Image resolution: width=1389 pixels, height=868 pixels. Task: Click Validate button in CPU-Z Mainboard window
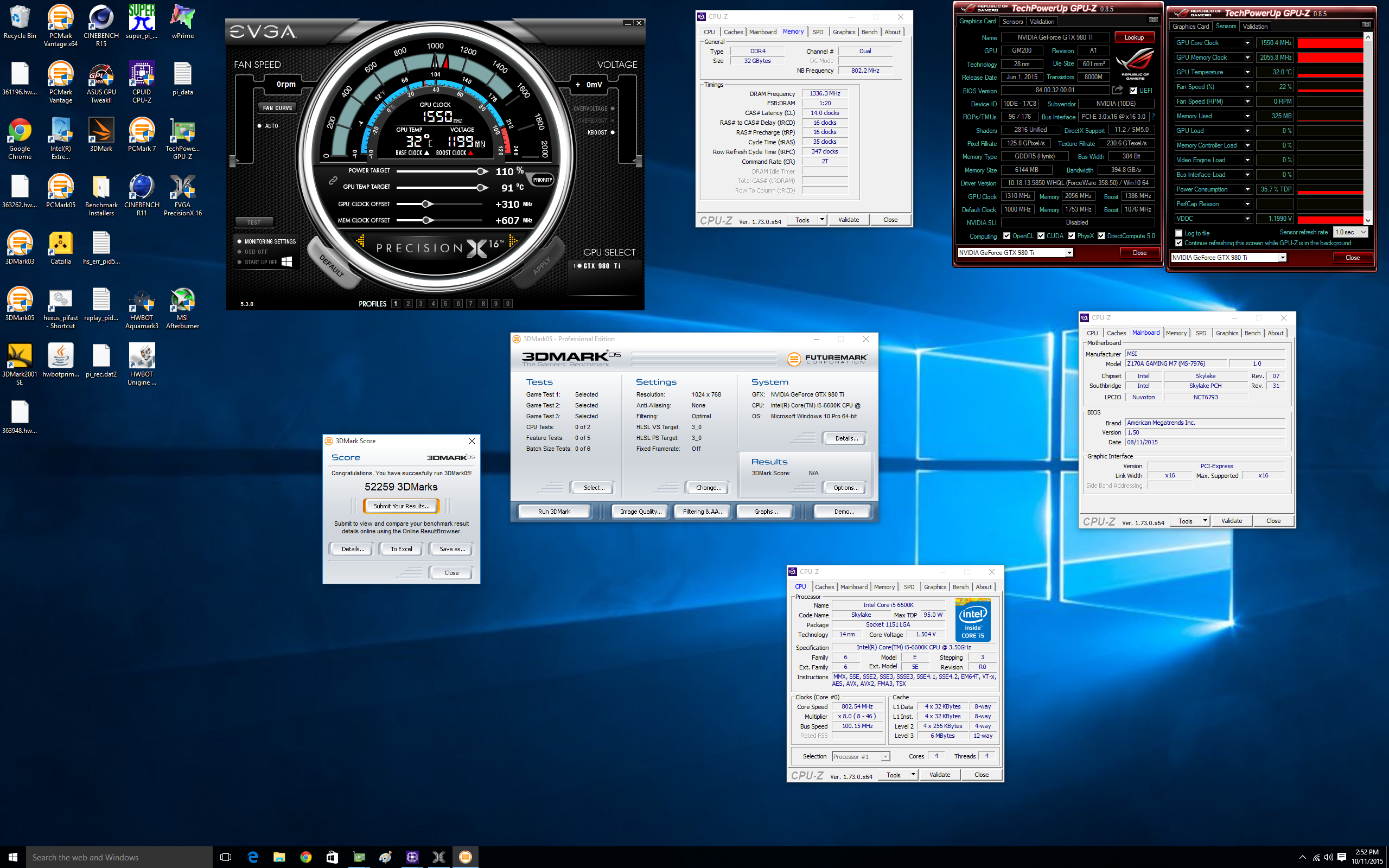(x=1231, y=521)
